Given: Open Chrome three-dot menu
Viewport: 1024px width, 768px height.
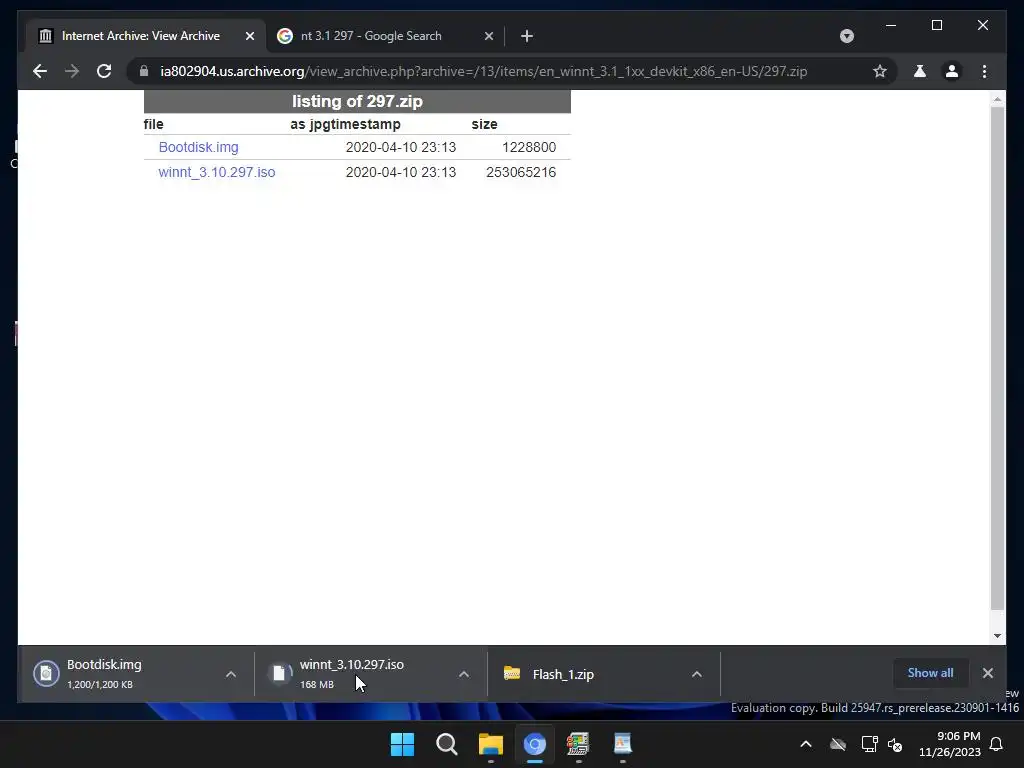Looking at the screenshot, I should click(x=984, y=71).
